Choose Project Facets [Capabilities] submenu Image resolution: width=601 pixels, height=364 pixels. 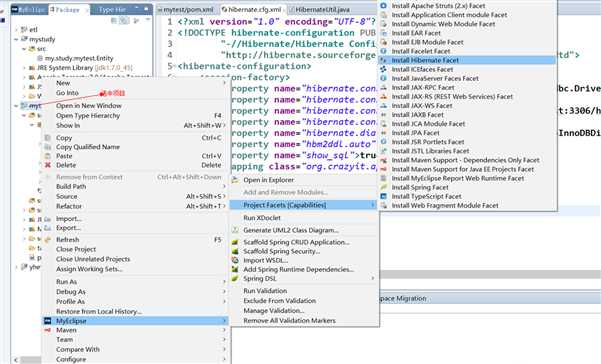[x=304, y=205]
